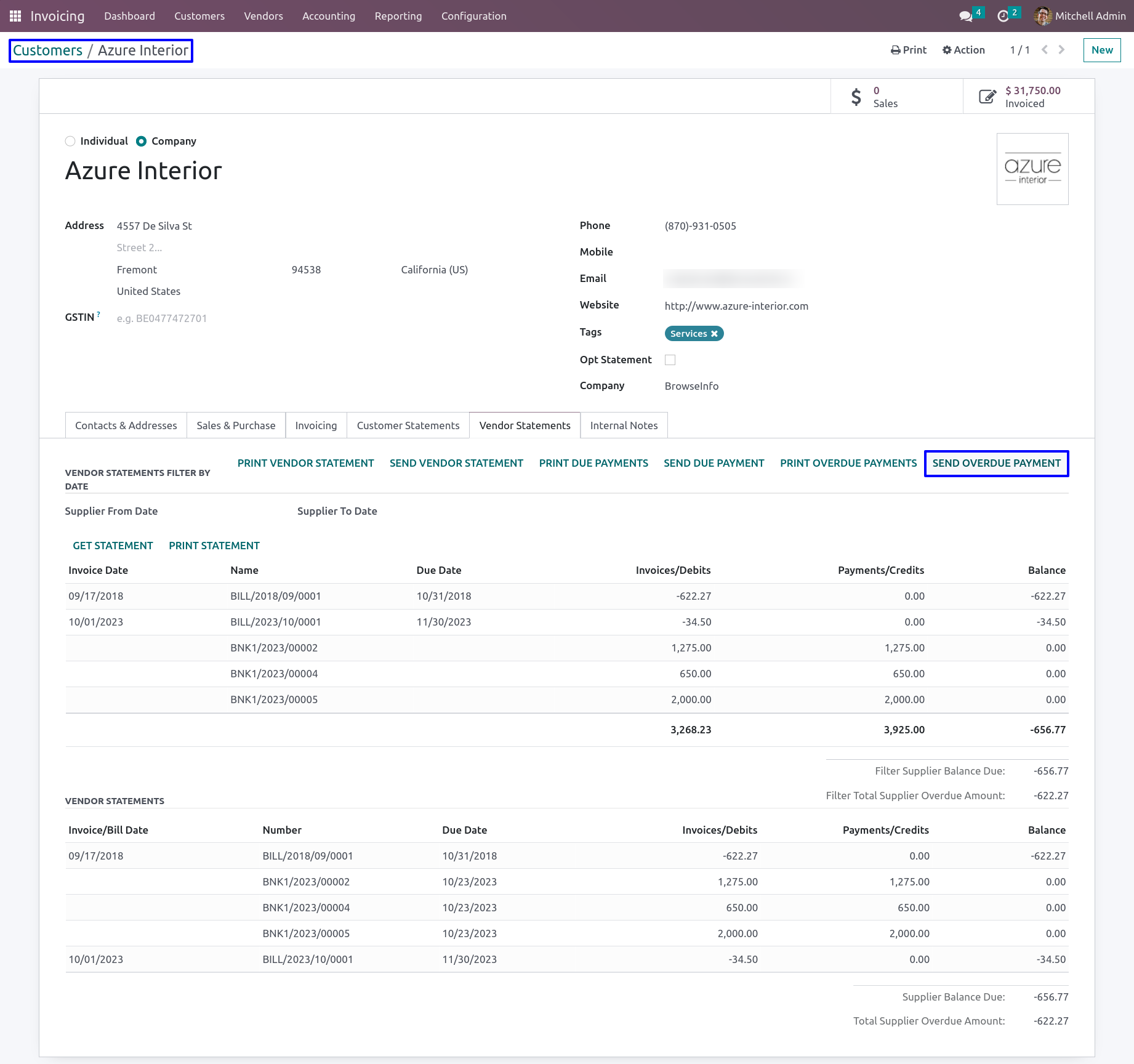Open the State field California (US)
This screenshot has width=1134, height=1064.
[434, 270]
